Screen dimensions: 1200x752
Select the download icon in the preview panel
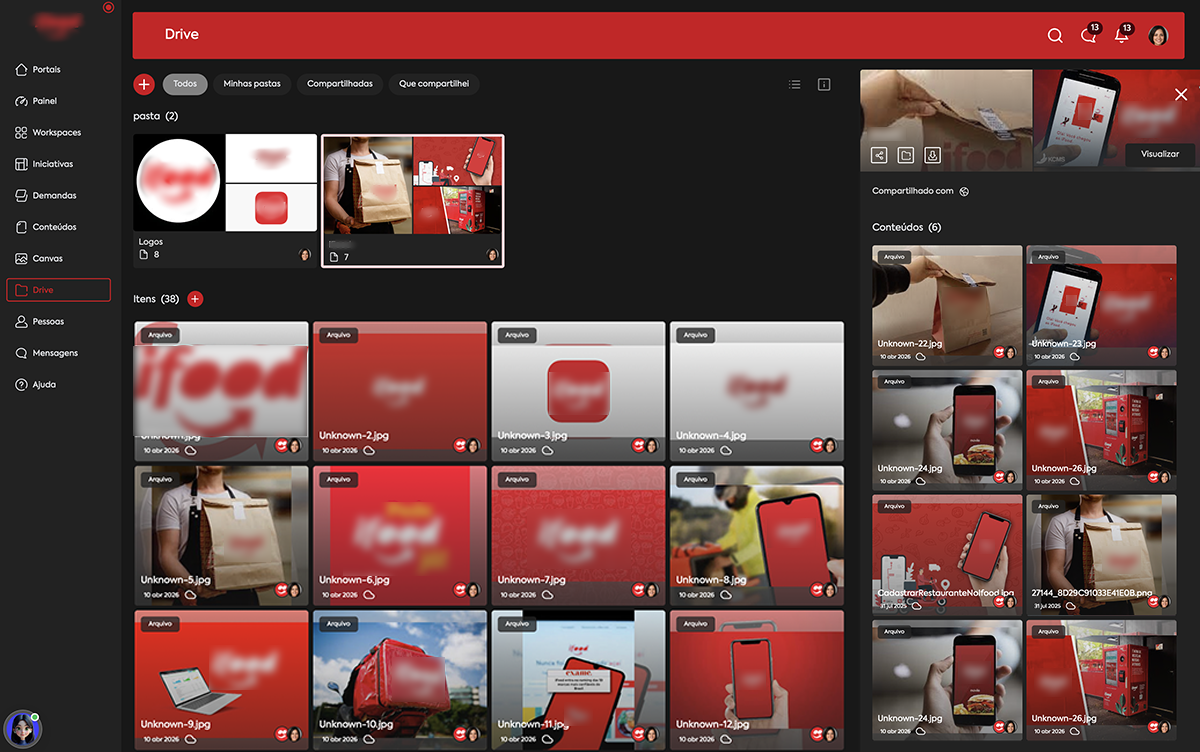tap(932, 155)
